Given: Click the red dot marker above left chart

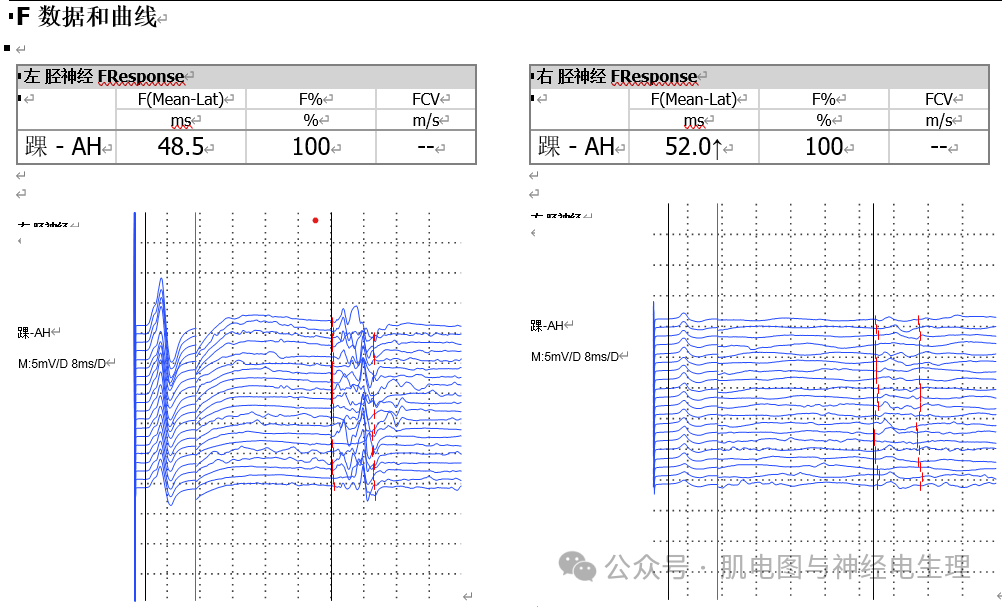Looking at the screenshot, I should point(315,220).
